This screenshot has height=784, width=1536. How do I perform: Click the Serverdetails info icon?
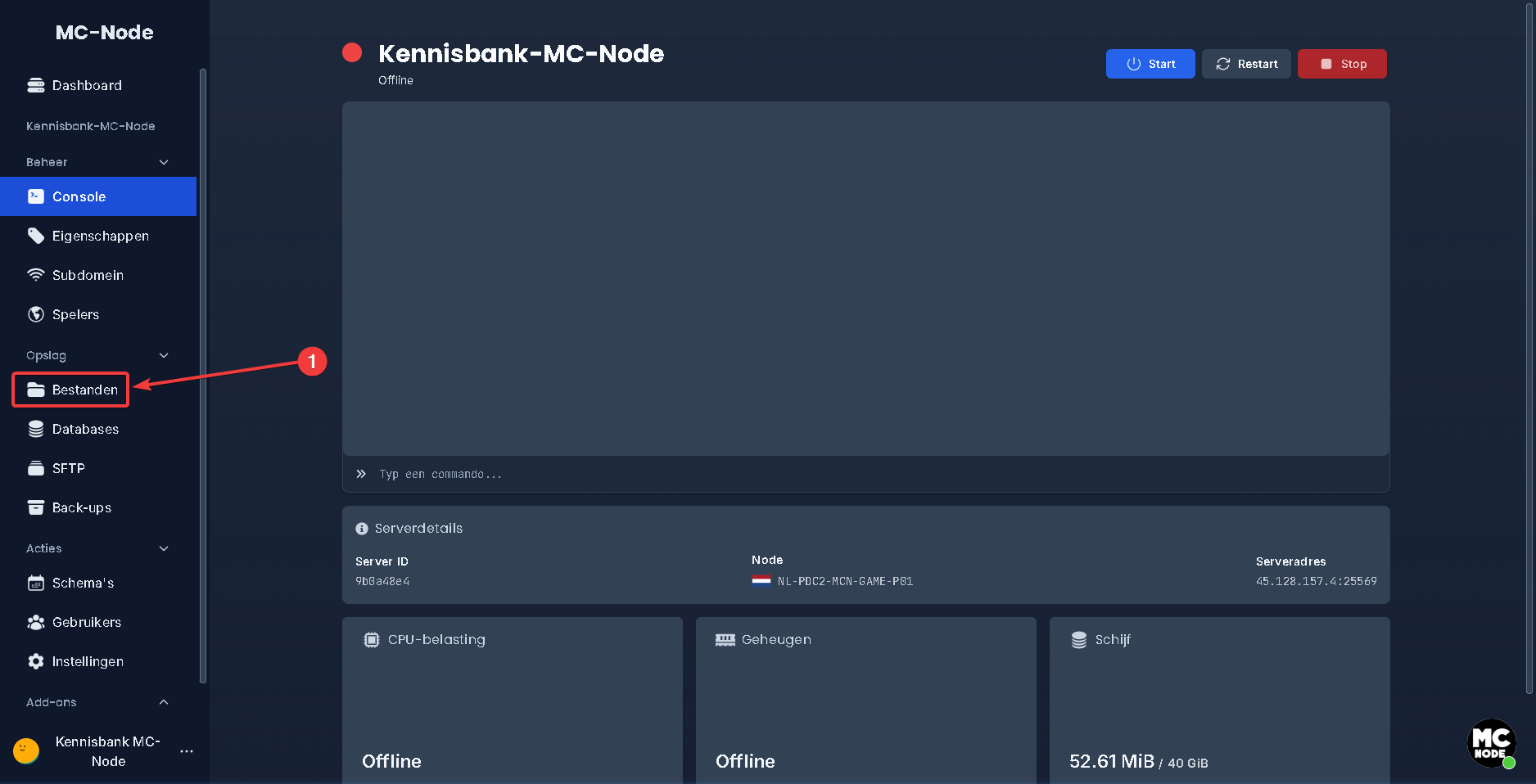(362, 529)
